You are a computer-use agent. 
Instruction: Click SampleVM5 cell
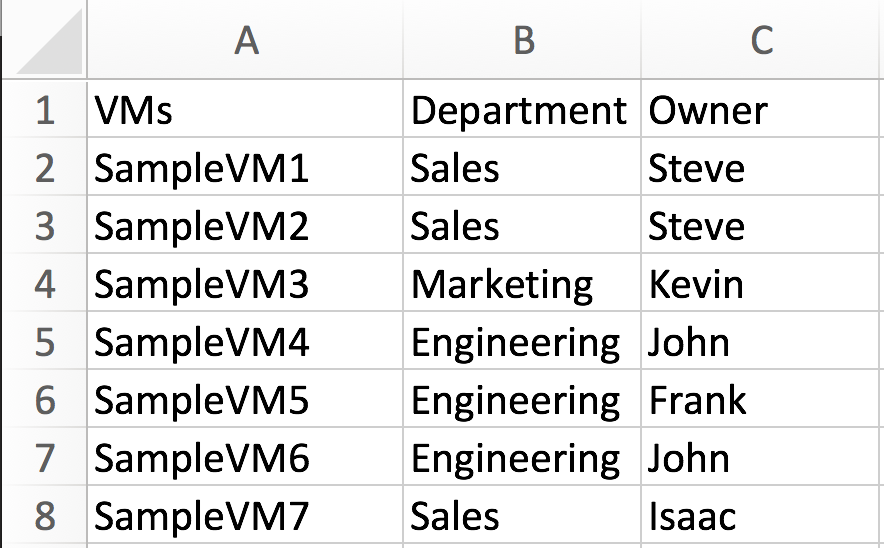[245, 401]
